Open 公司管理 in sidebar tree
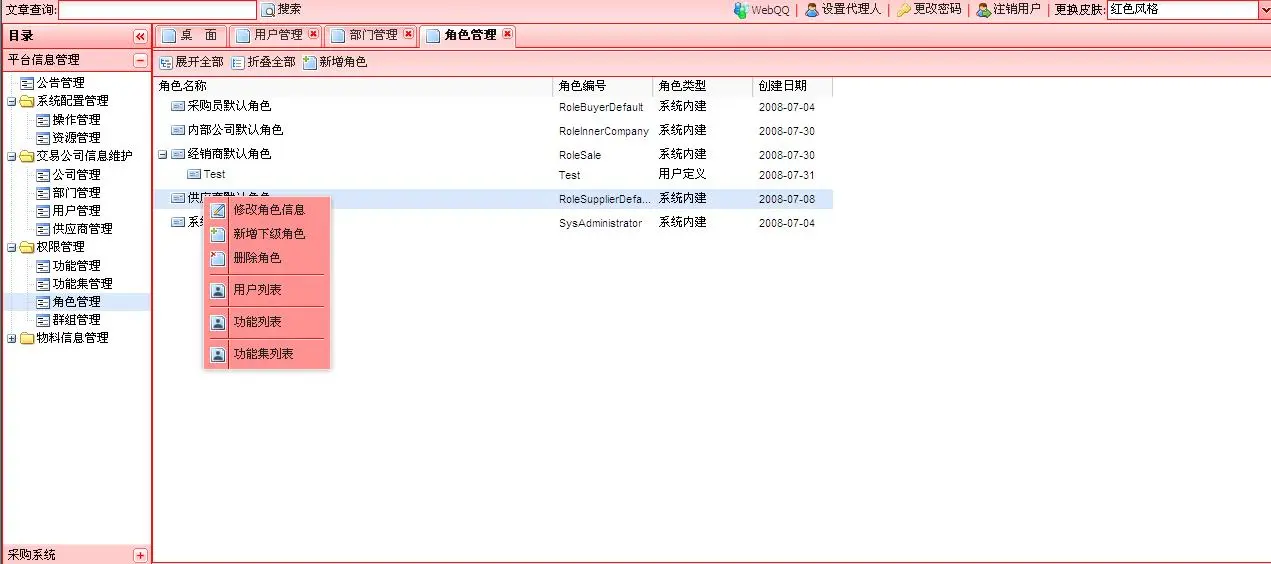 point(76,175)
